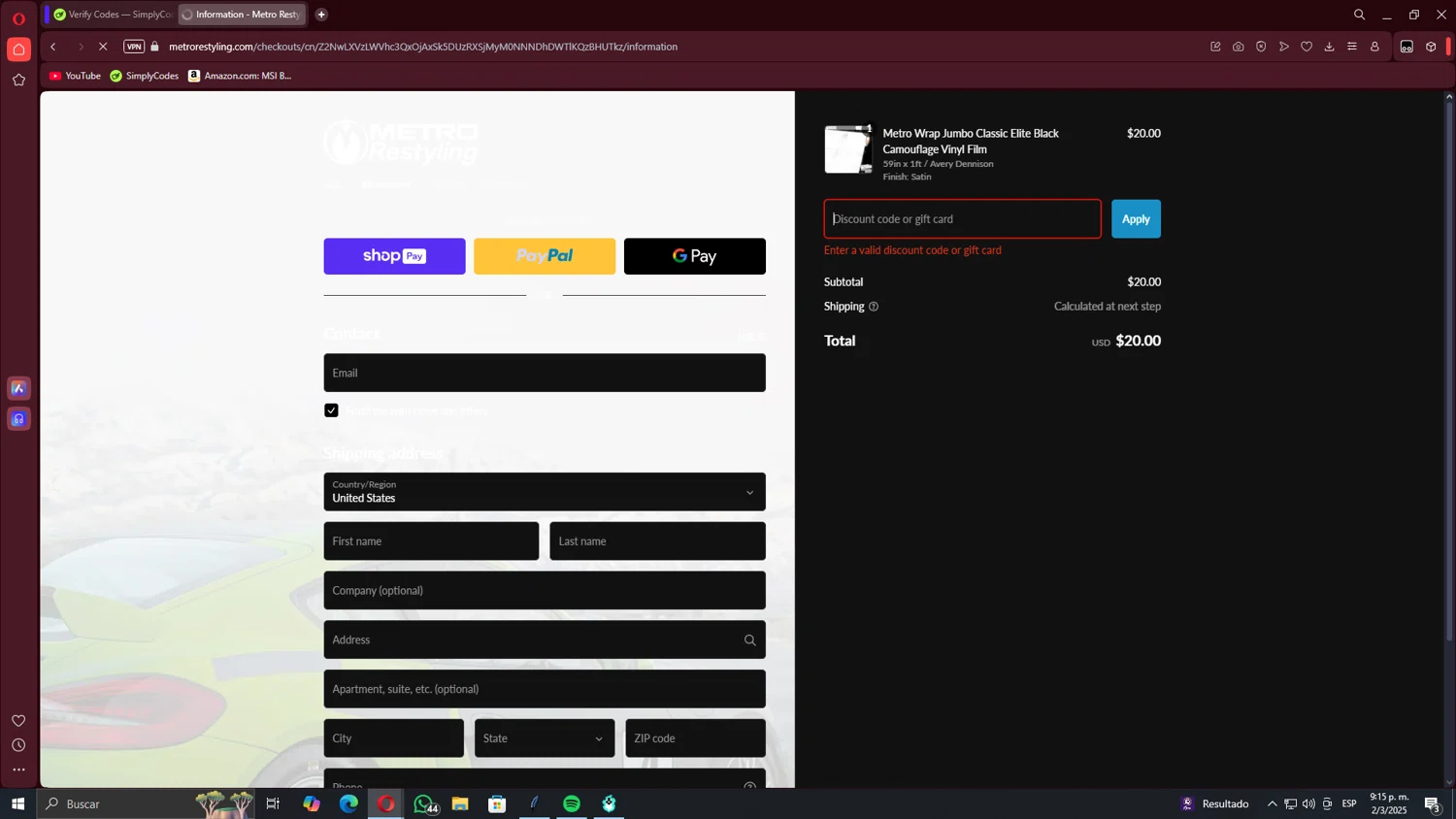Click the Metro Restyling logo
Viewport: 1456px width, 819px height.
point(401,143)
